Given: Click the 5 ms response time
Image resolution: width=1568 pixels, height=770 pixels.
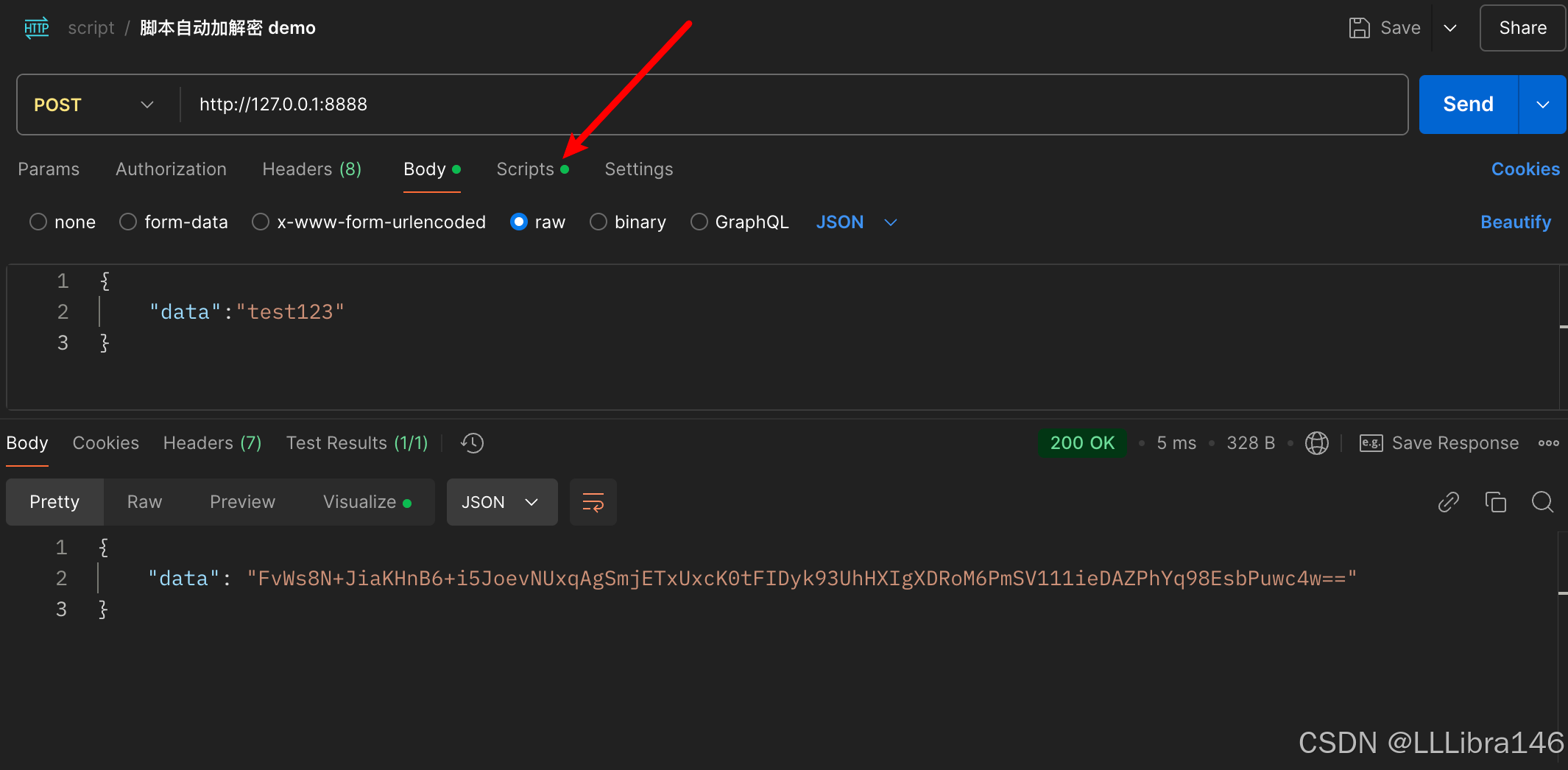Looking at the screenshot, I should tap(1176, 443).
